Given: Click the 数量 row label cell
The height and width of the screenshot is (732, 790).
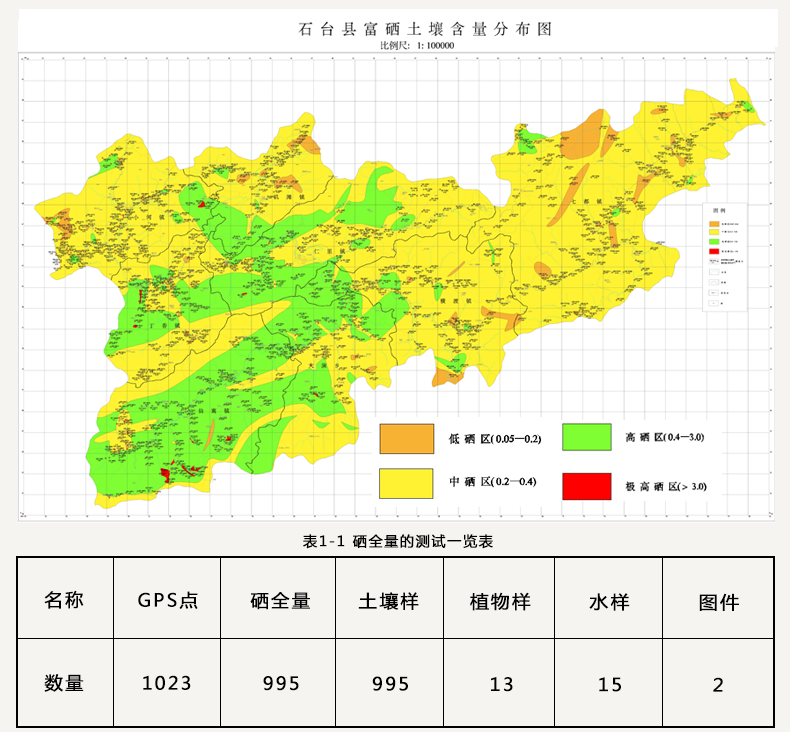Looking at the screenshot, I should click(64, 684).
